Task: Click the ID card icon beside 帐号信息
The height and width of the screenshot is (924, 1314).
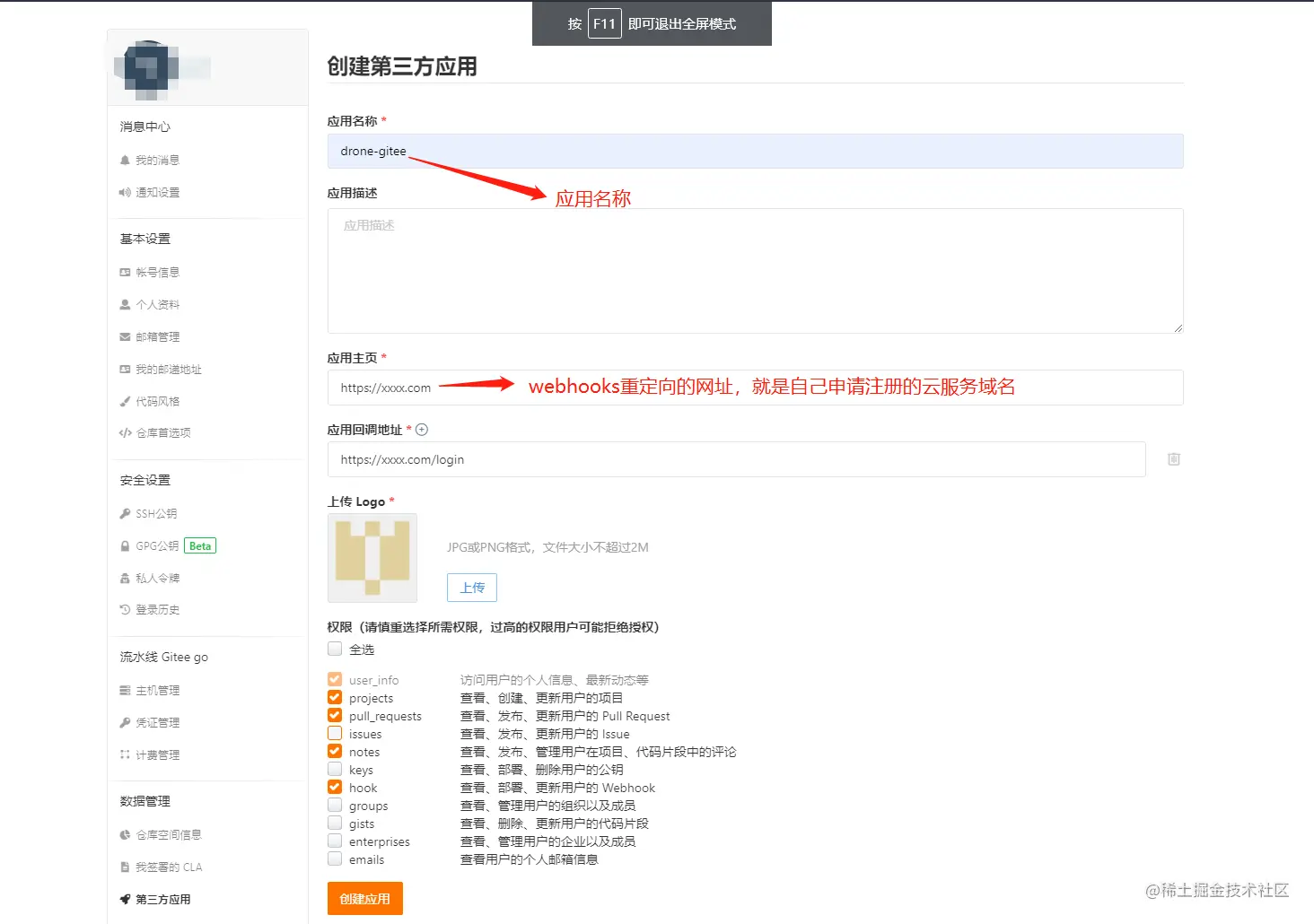Action: (125, 273)
